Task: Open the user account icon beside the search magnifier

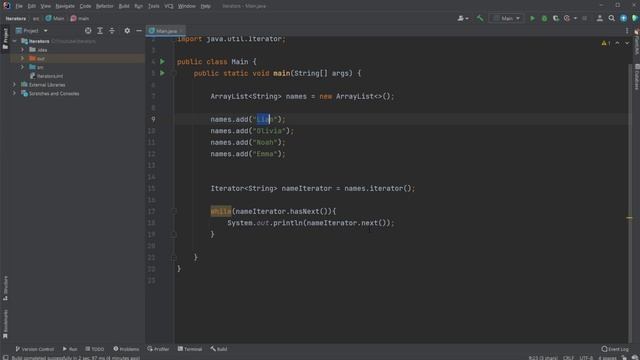Action: coord(600,18)
